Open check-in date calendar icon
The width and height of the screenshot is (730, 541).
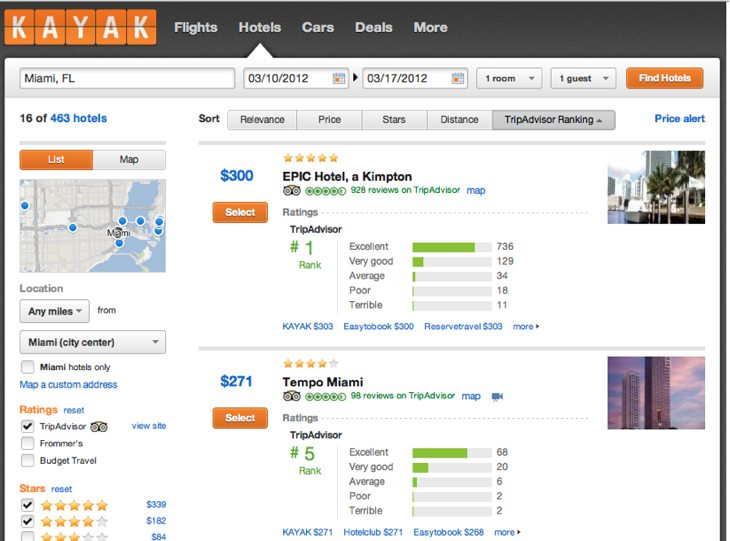(x=339, y=78)
